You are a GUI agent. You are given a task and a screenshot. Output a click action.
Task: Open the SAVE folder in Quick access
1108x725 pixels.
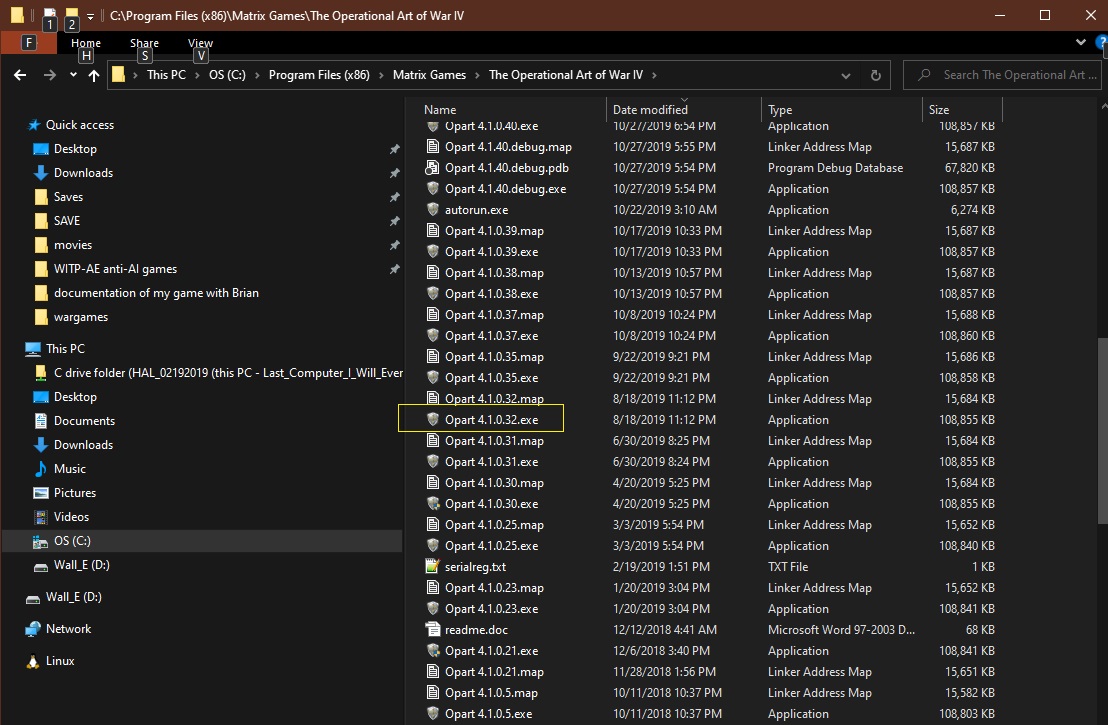tap(66, 221)
